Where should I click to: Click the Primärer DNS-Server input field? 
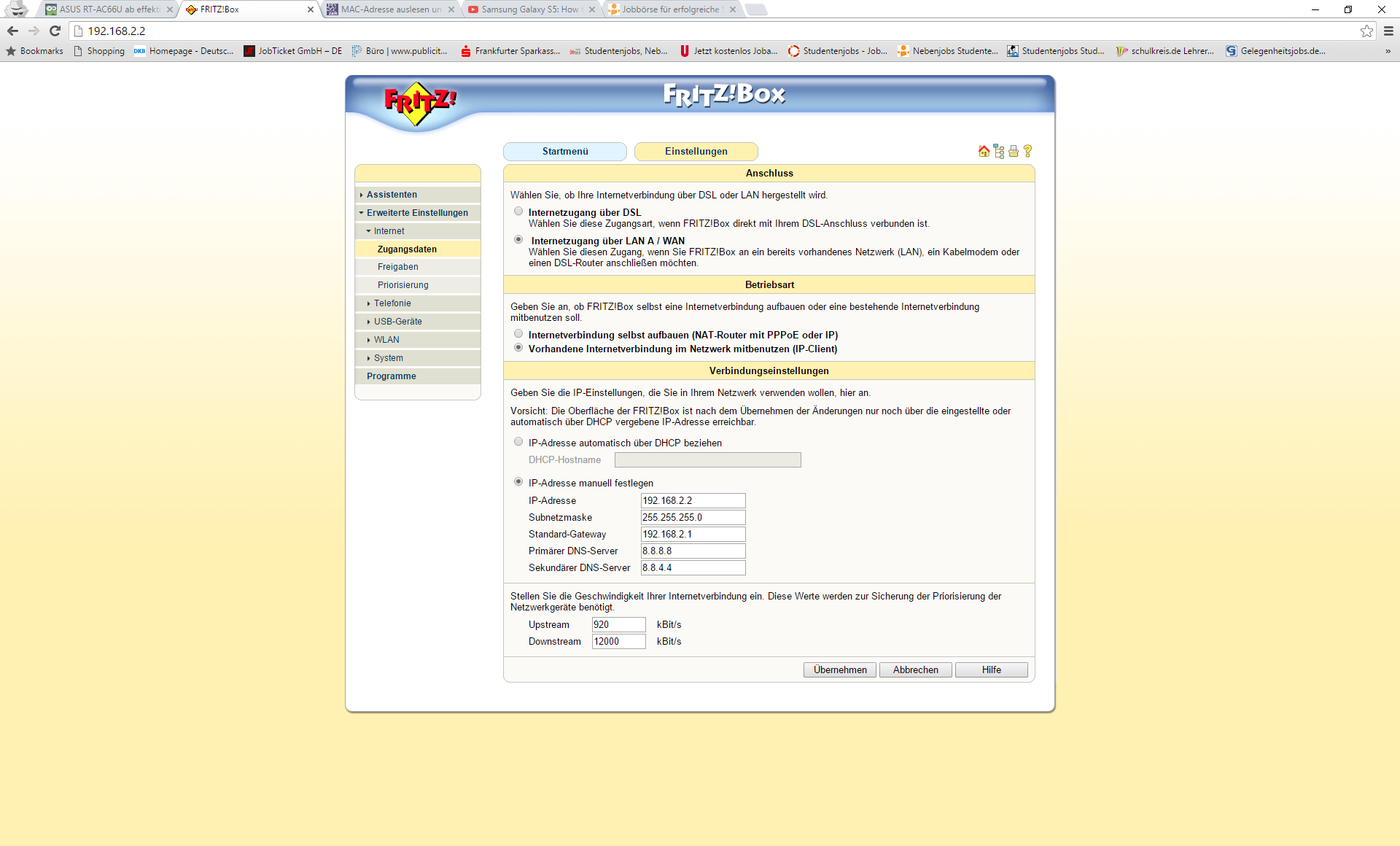coord(693,551)
